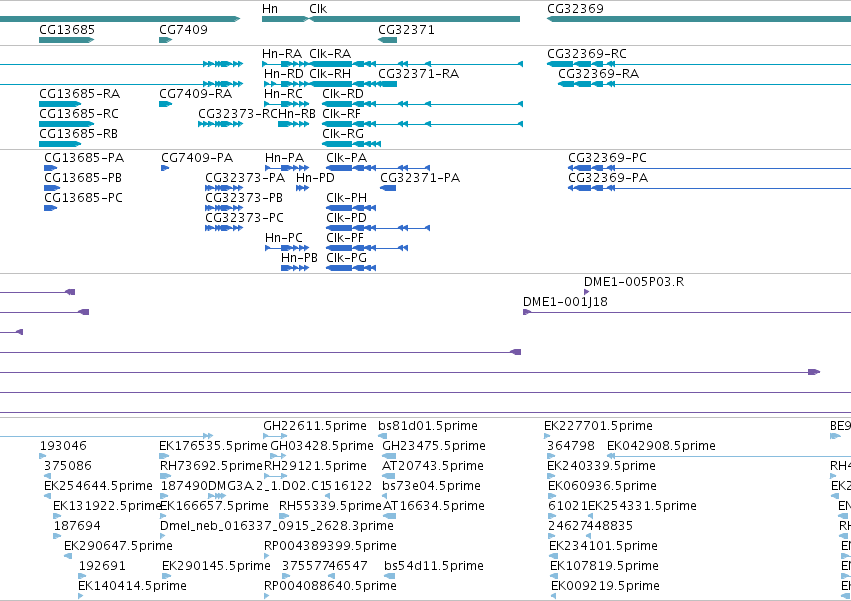851x601 pixels.
Task: Select the EK060936.5prime EST label
Action: 602,486
